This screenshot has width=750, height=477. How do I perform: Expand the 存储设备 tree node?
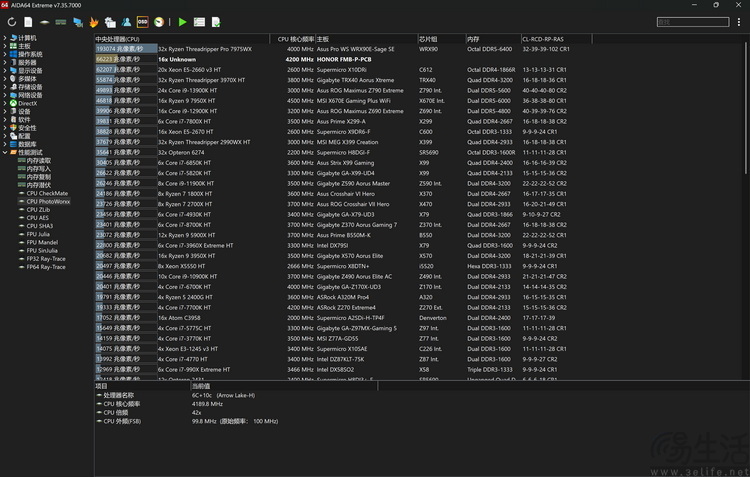coord(5,87)
